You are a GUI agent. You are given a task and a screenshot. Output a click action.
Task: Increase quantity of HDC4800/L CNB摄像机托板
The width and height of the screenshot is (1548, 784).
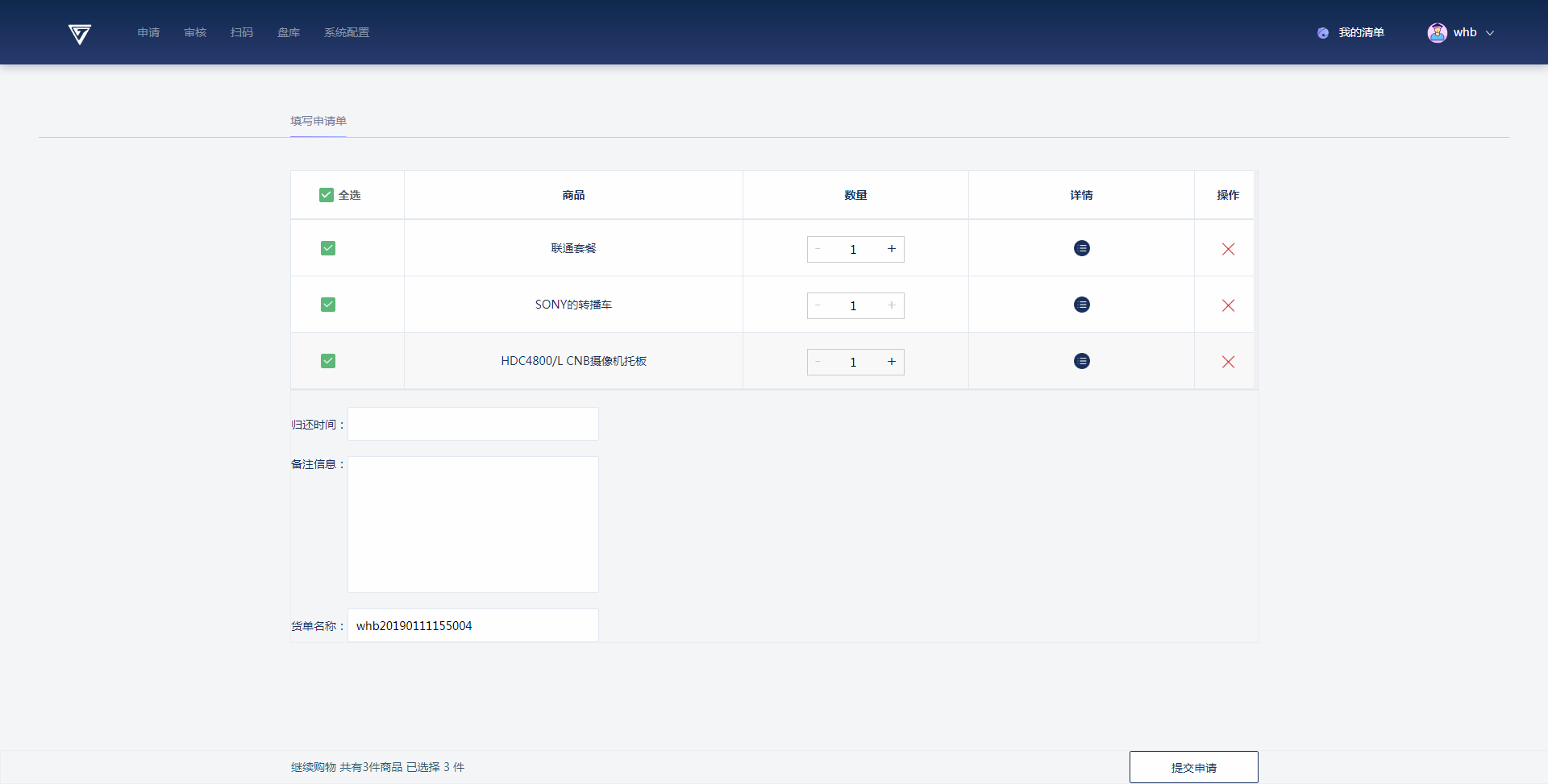(x=891, y=362)
